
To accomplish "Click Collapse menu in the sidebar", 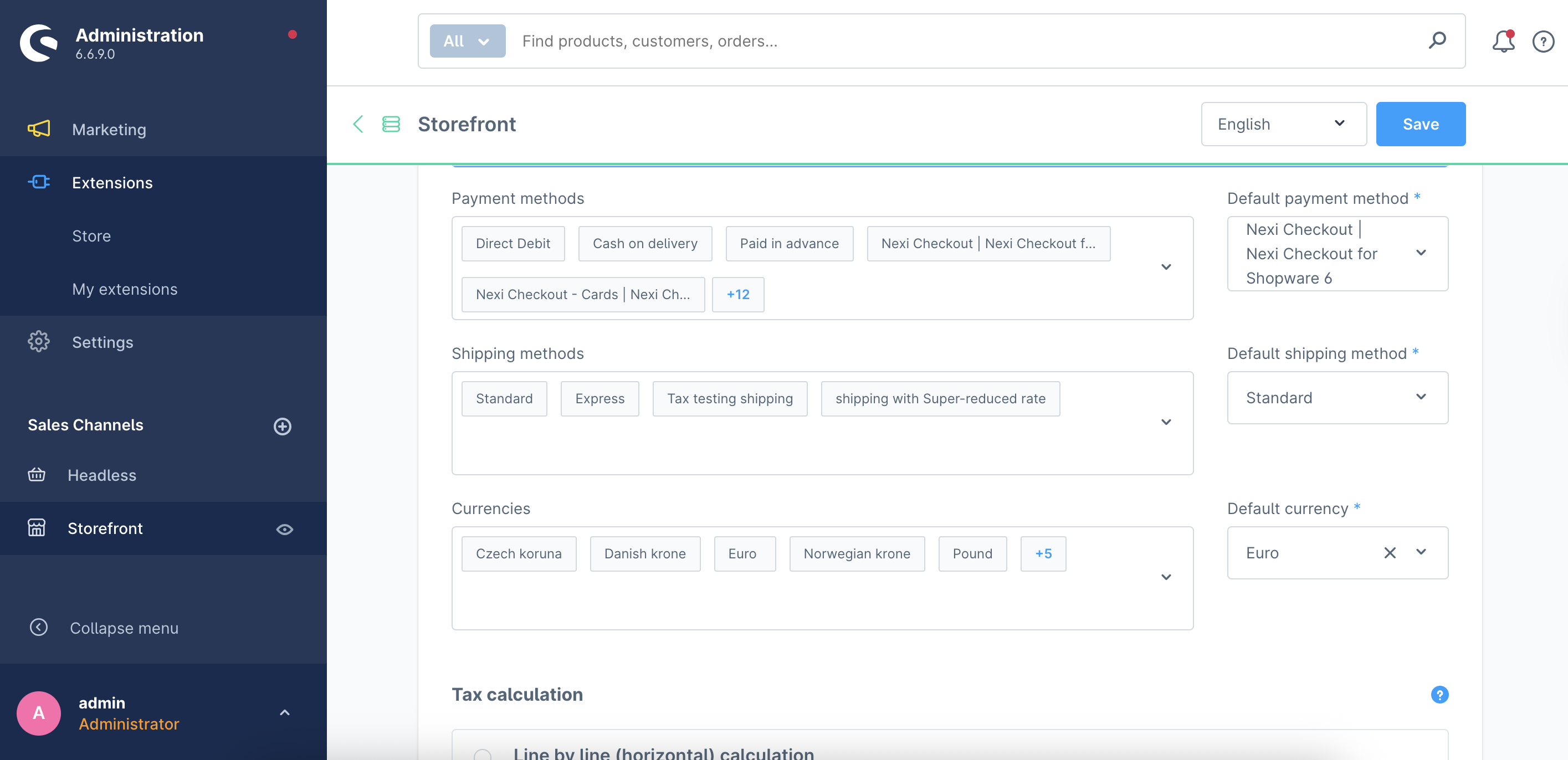I will [x=124, y=628].
